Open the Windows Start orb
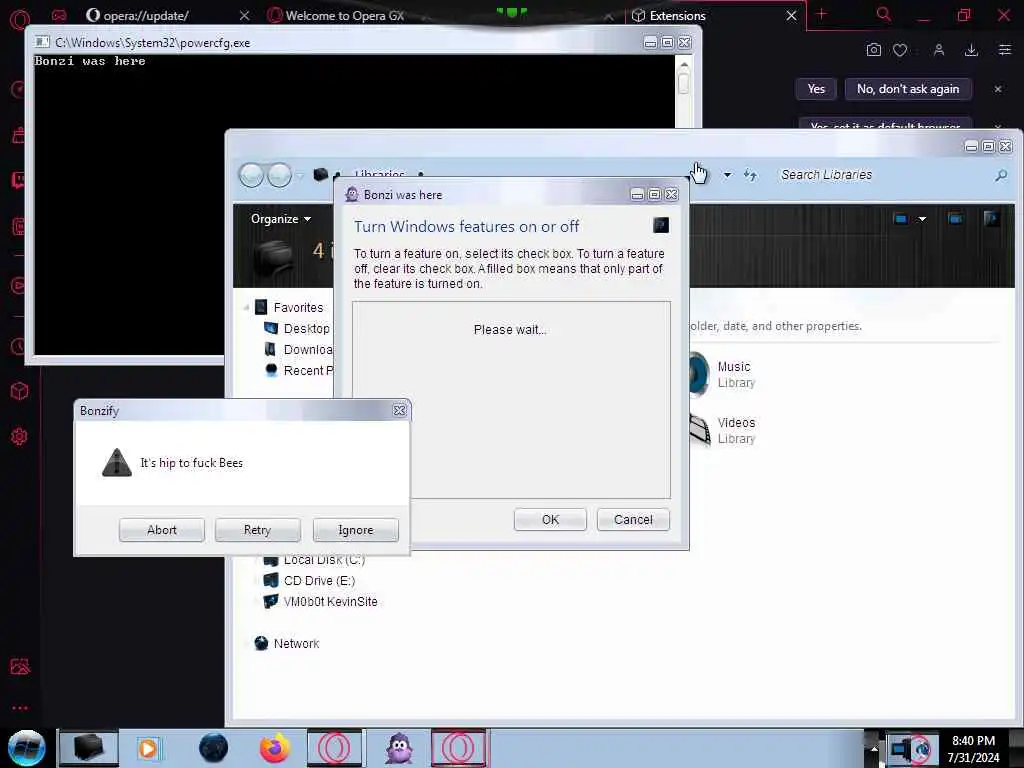Image resolution: width=1024 pixels, height=768 pixels. pos(26,748)
